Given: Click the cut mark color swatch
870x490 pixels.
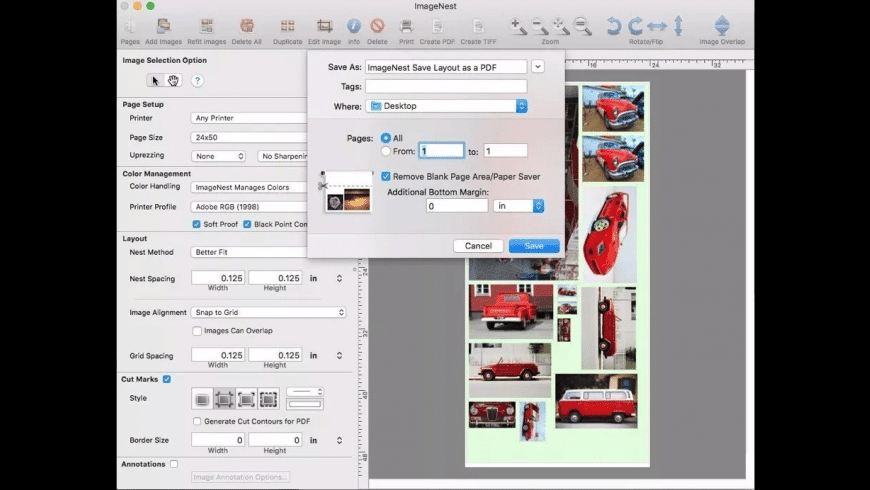Looking at the screenshot, I should point(304,404).
